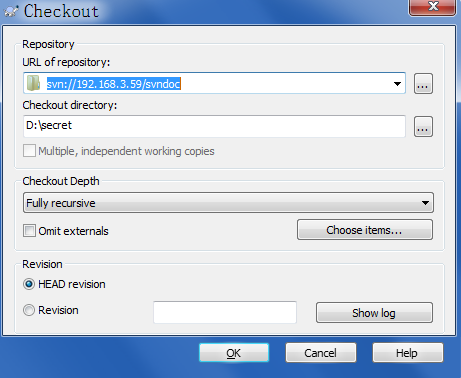Open the Choose items dialog
The height and width of the screenshot is (378, 461).
point(365,230)
